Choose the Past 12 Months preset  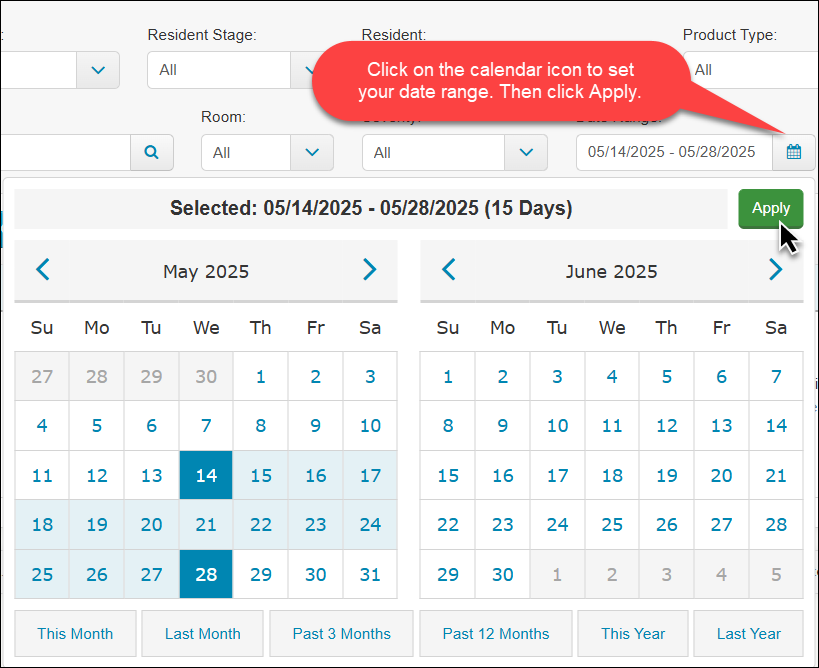[x=496, y=634]
